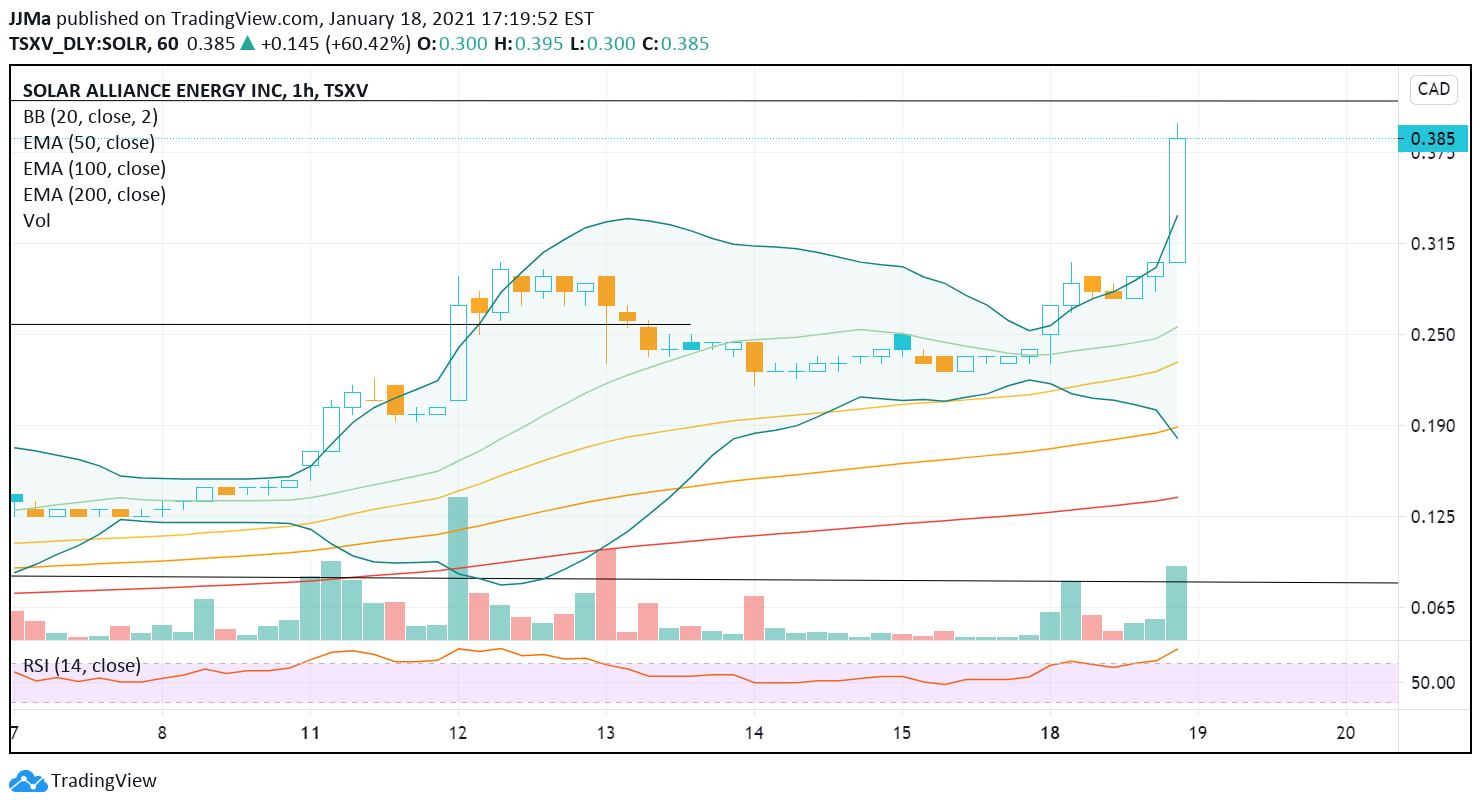Click the O:0.300 open value

click(452, 44)
